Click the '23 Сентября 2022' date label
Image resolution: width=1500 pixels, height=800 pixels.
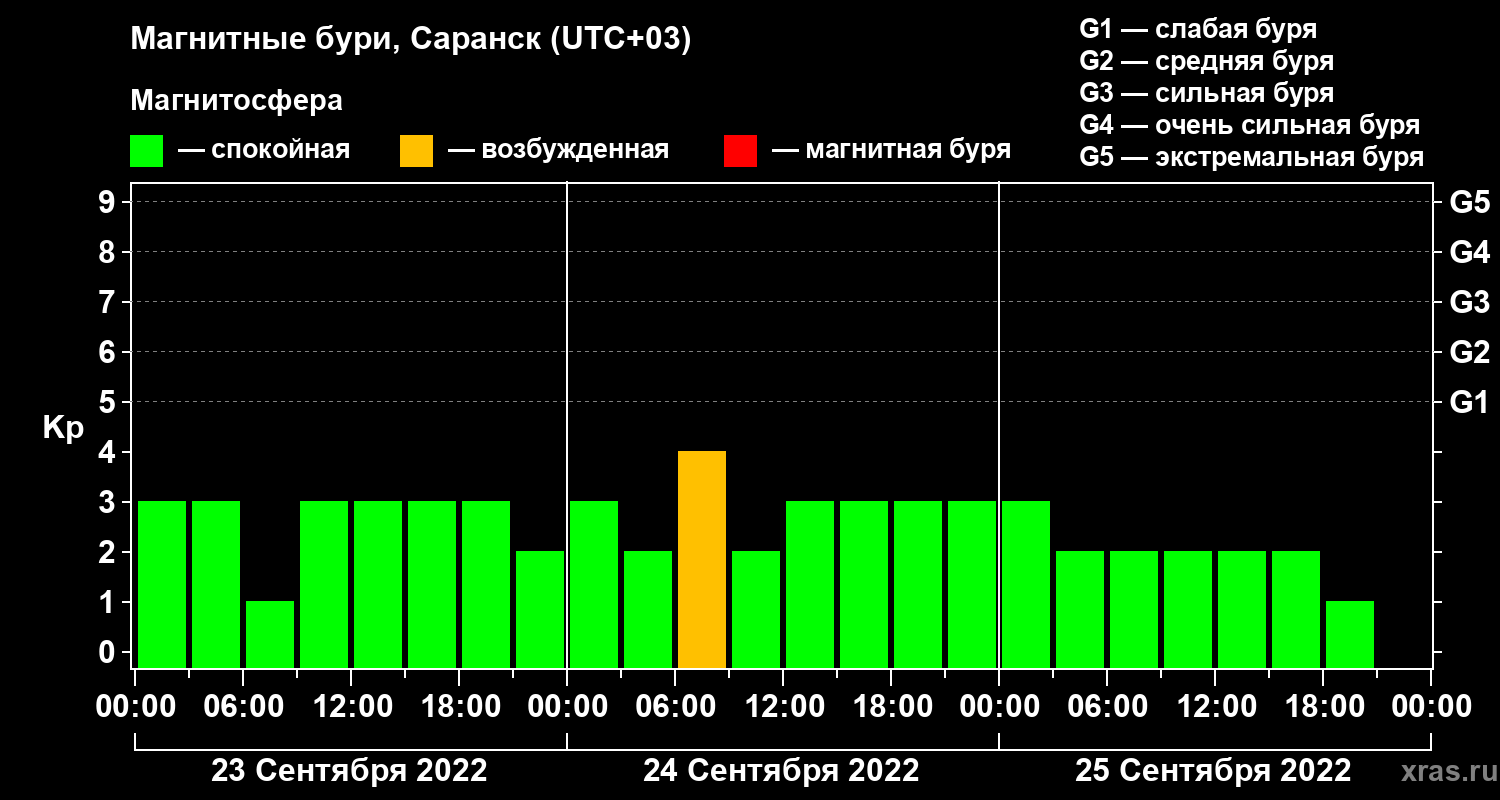(349, 771)
